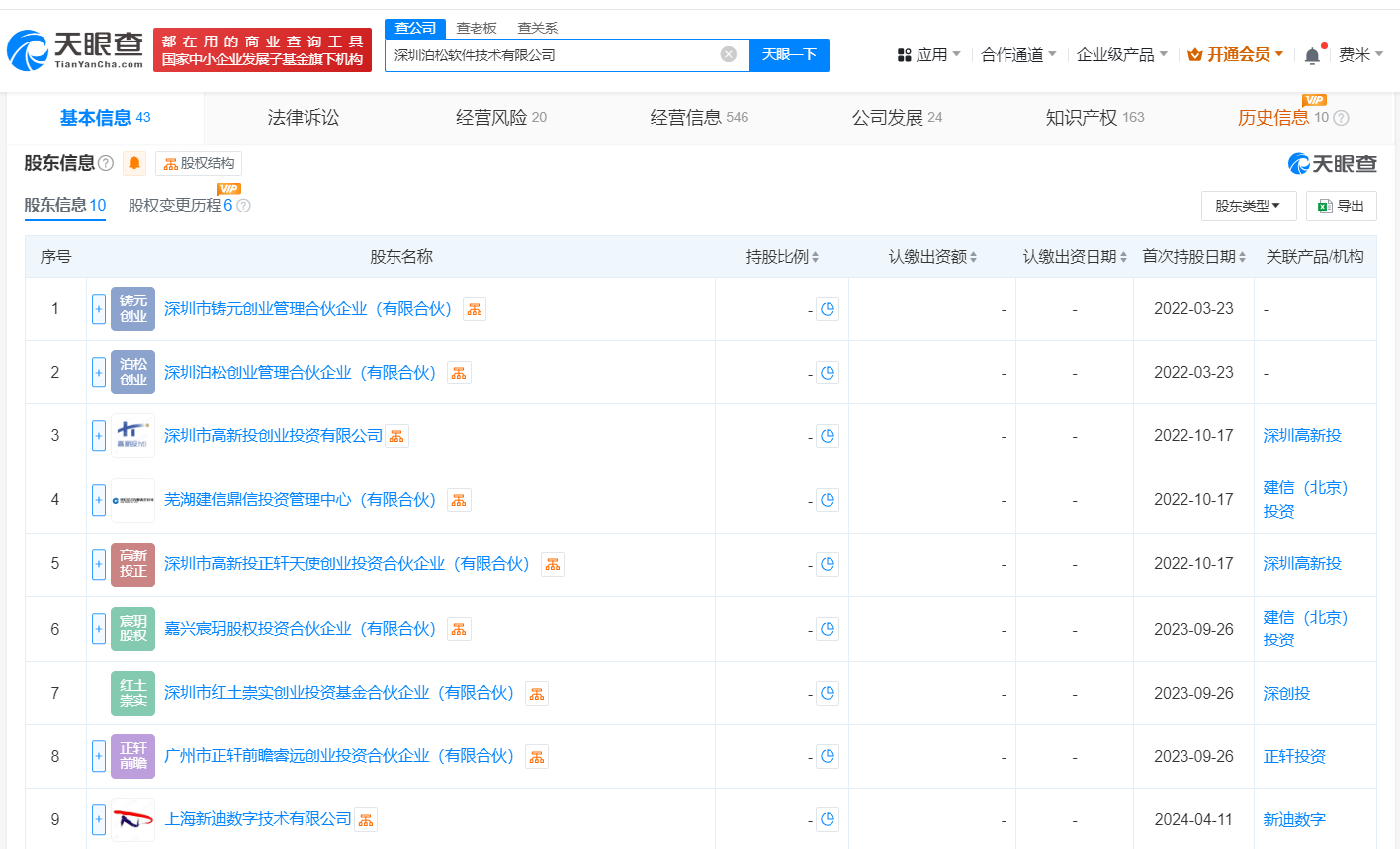
Task: Click shareholding pie chart icon in row 9
Action: pyautogui.click(x=828, y=819)
